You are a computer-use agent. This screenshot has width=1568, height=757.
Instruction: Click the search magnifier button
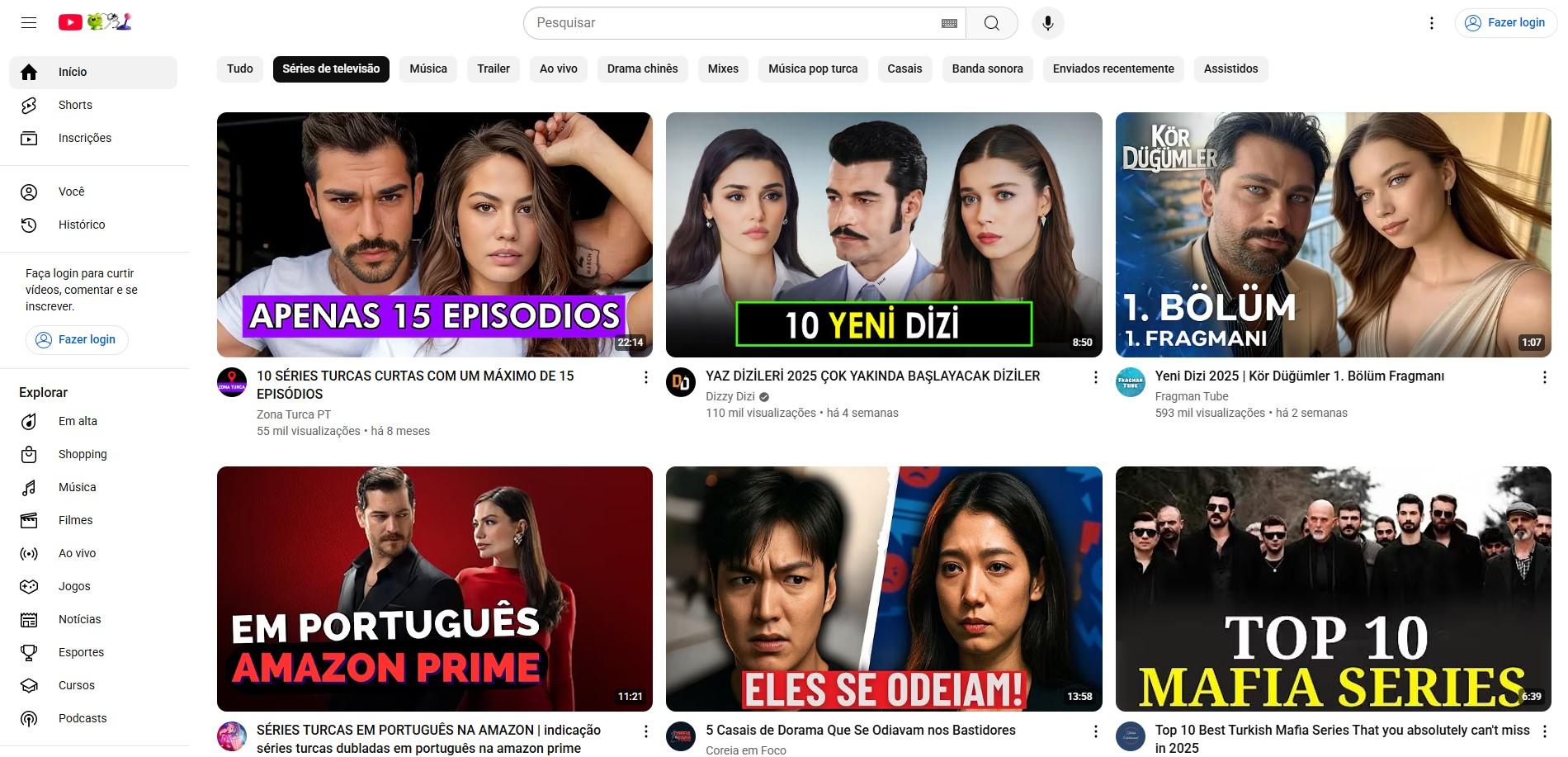click(991, 23)
